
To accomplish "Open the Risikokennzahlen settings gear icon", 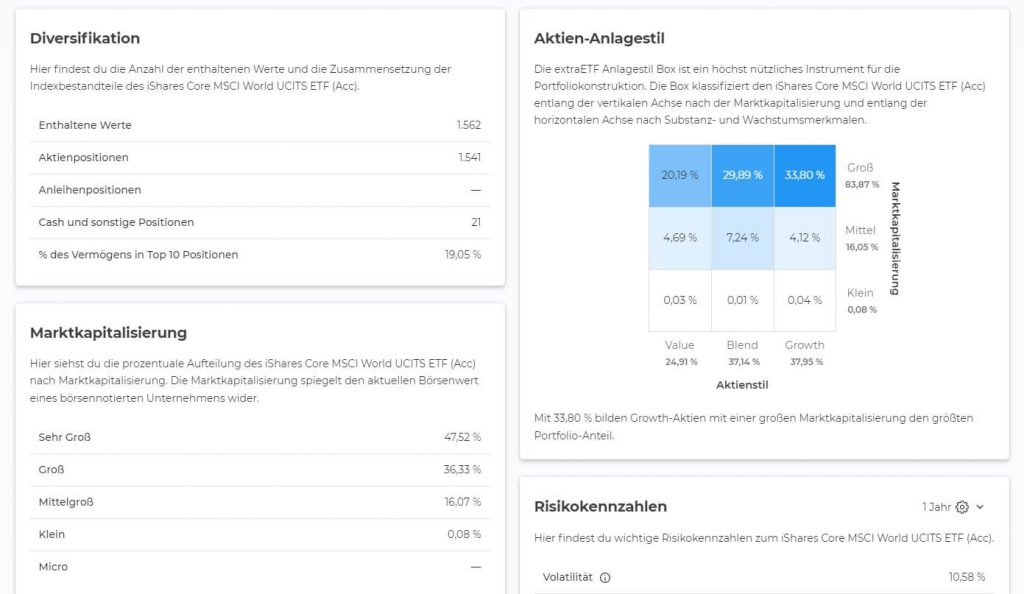I will [962, 507].
